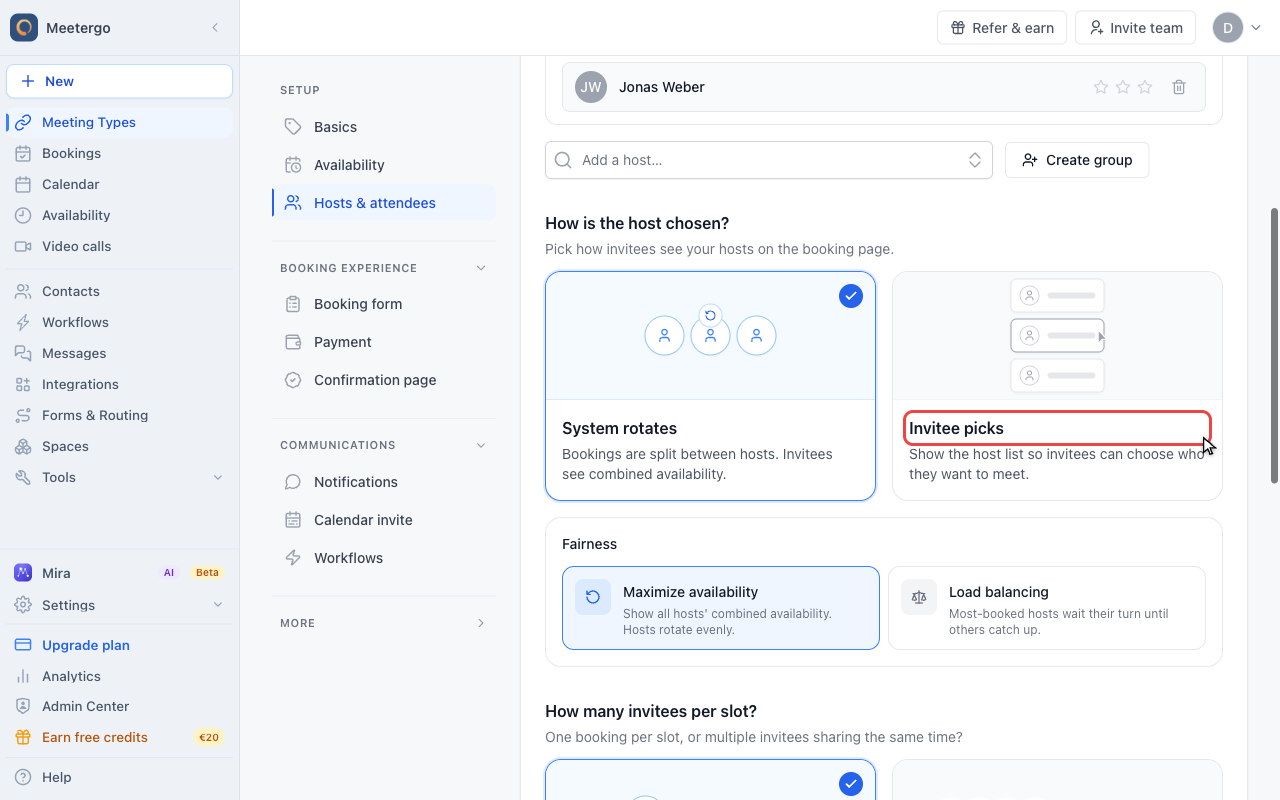Open the main sidebar Workflows item
This screenshot has width=1280, height=800.
[120, 322]
